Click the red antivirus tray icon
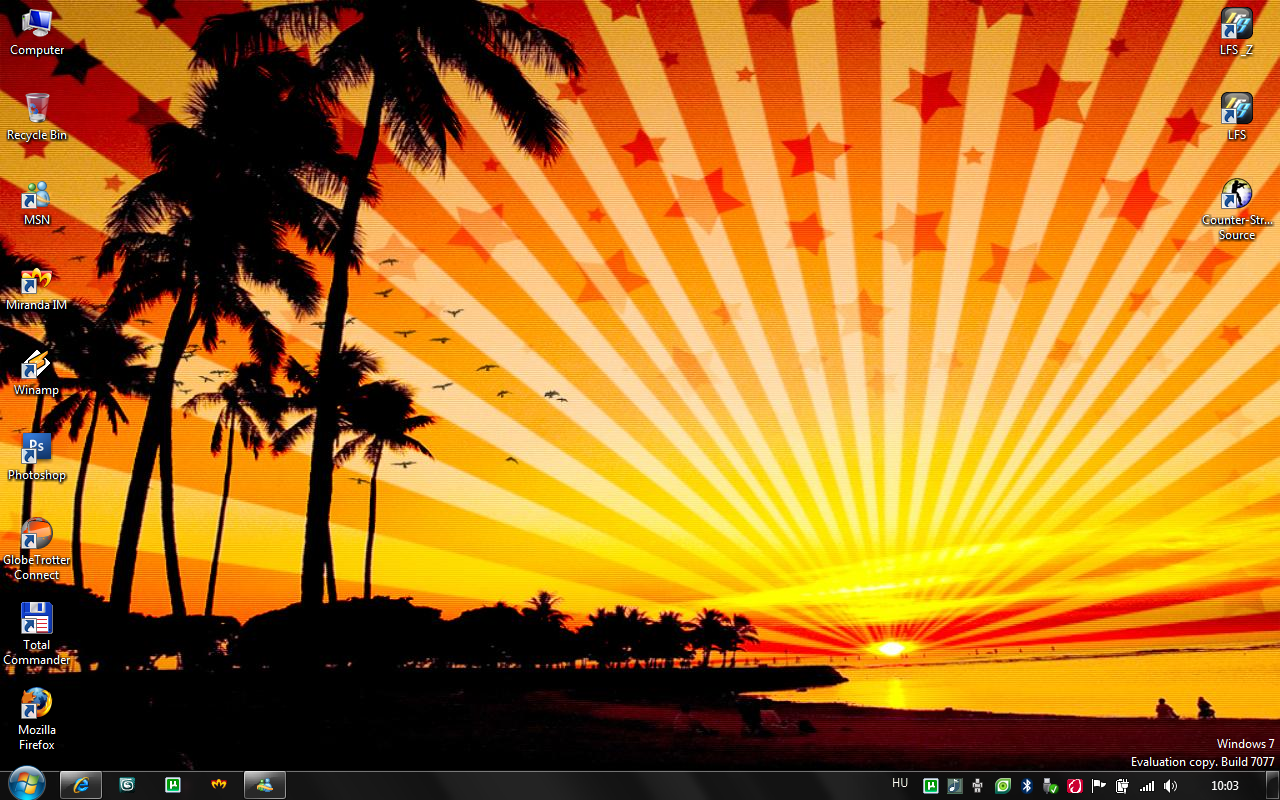This screenshot has height=800, width=1280. pyautogui.click(x=1075, y=786)
